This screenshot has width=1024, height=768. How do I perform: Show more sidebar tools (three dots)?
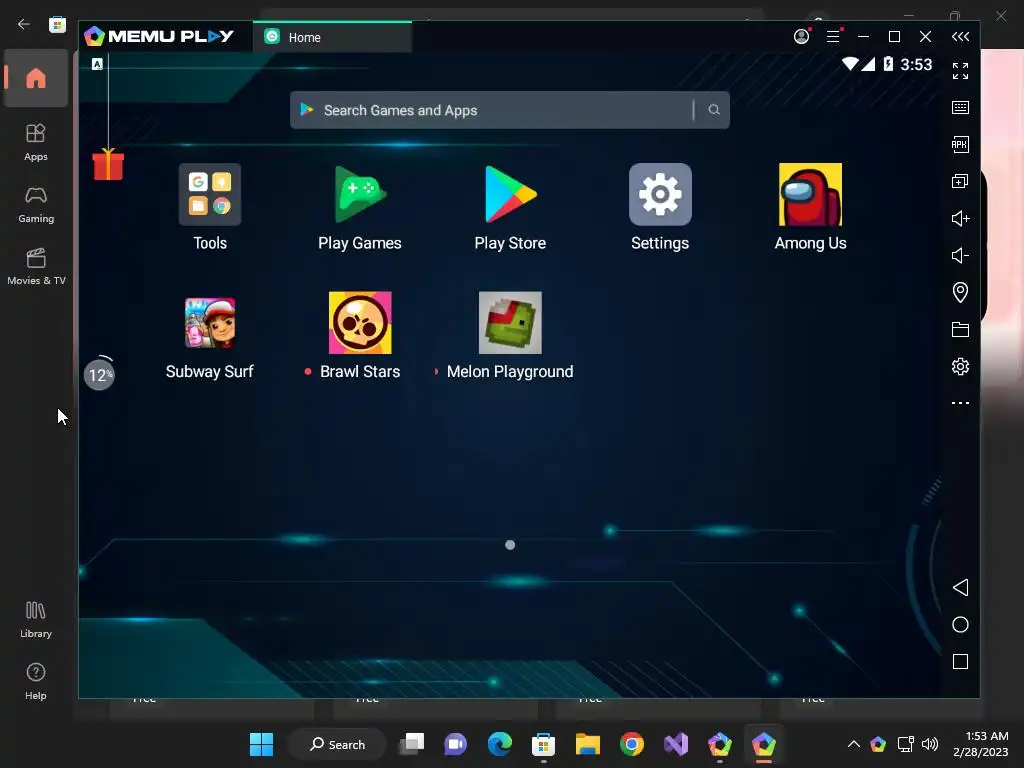pyautogui.click(x=960, y=403)
